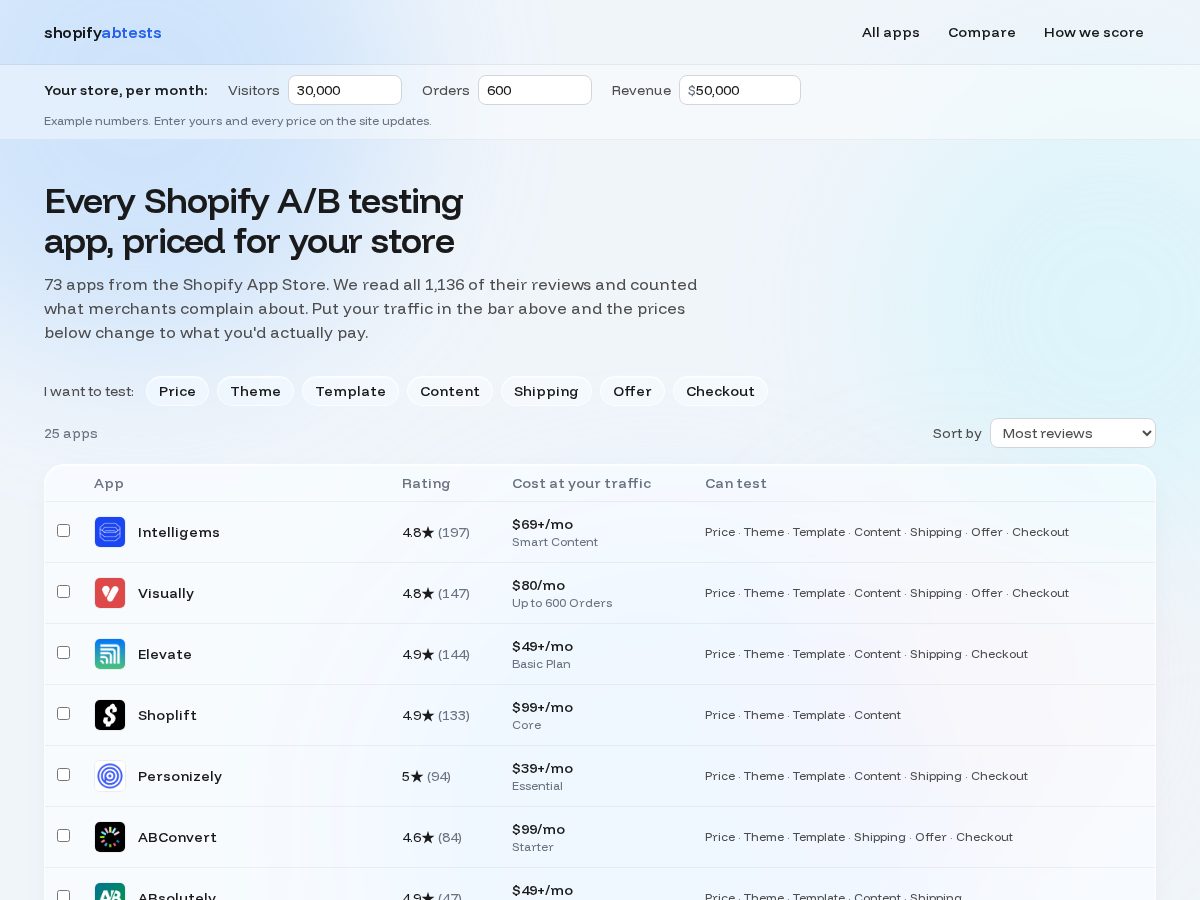Filter by Content test type
The image size is (1200, 900).
(x=450, y=391)
